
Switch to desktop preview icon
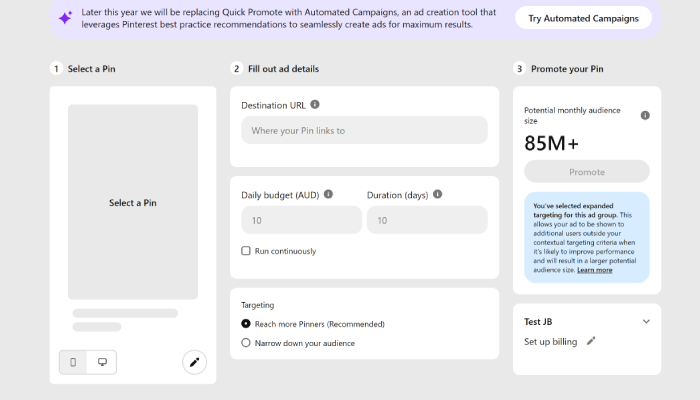pos(102,362)
